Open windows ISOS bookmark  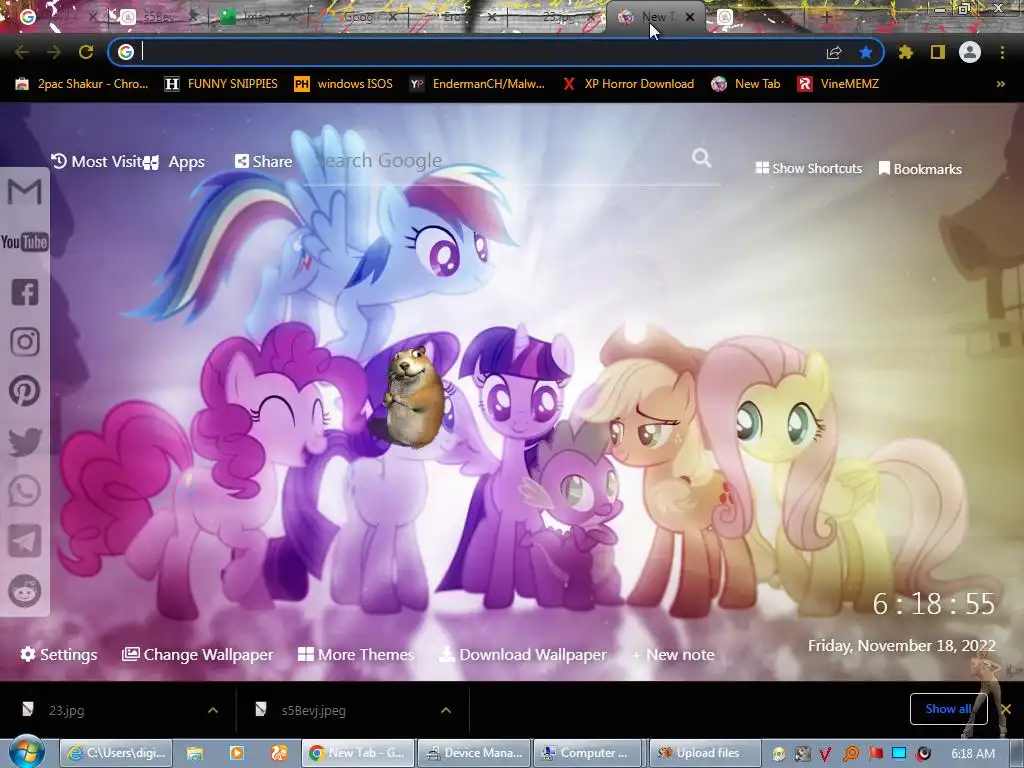(x=344, y=84)
